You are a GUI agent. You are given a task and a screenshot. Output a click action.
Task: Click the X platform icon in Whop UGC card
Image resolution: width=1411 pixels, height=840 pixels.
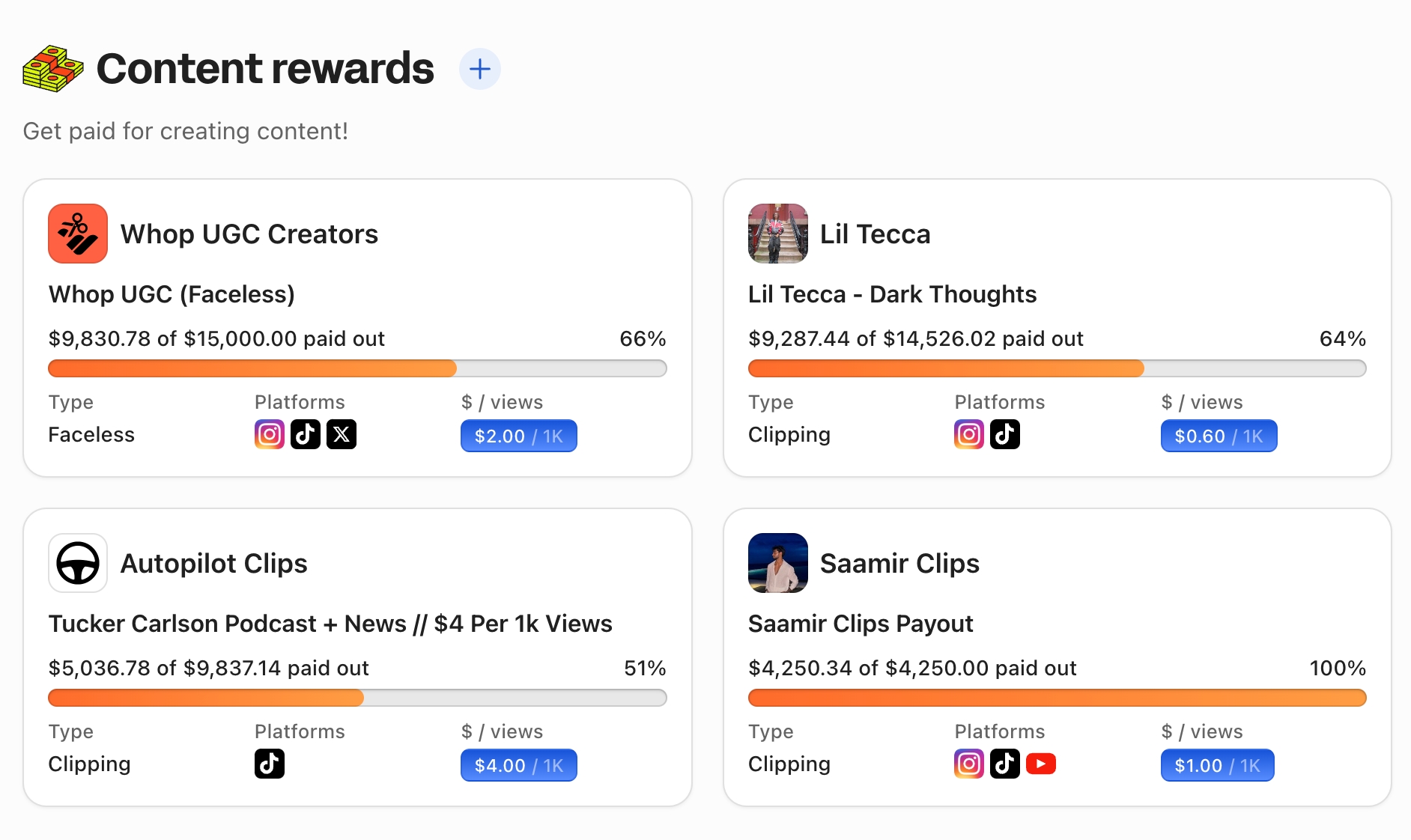coord(342,434)
